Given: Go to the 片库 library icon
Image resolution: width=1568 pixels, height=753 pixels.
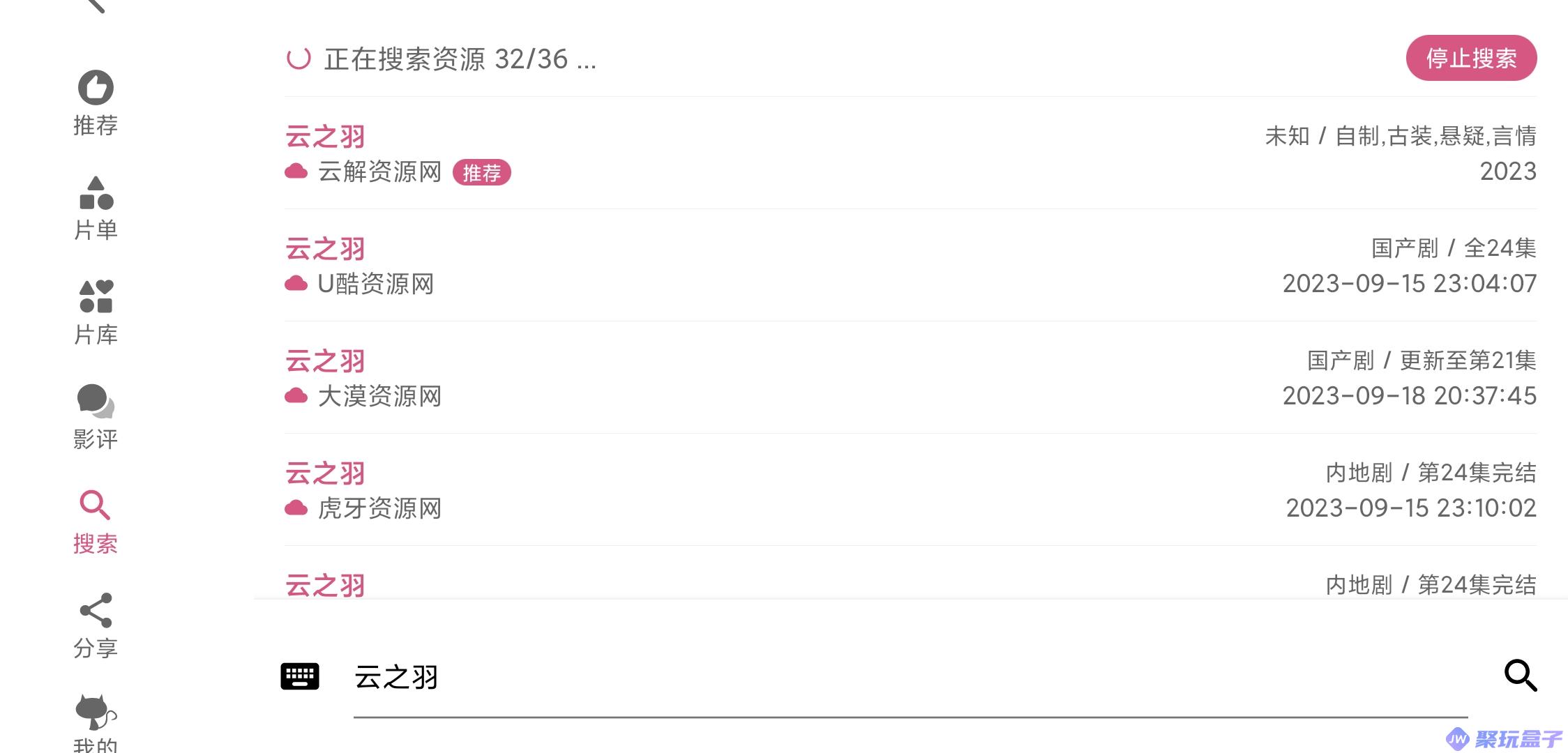Looking at the screenshot, I should pyautogui.click(x=96, y=297).
